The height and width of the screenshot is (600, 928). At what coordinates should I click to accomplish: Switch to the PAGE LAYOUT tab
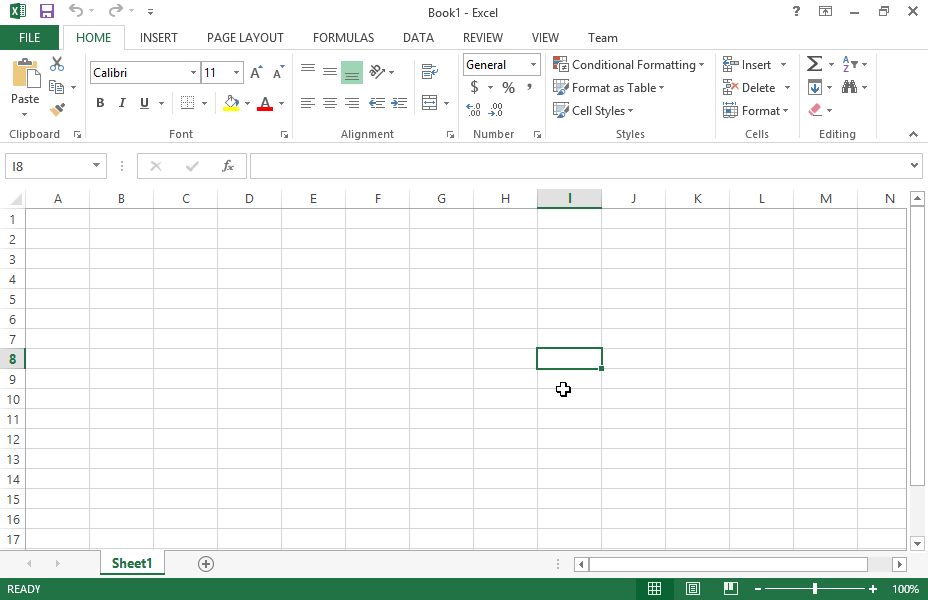tap(245, 38)
